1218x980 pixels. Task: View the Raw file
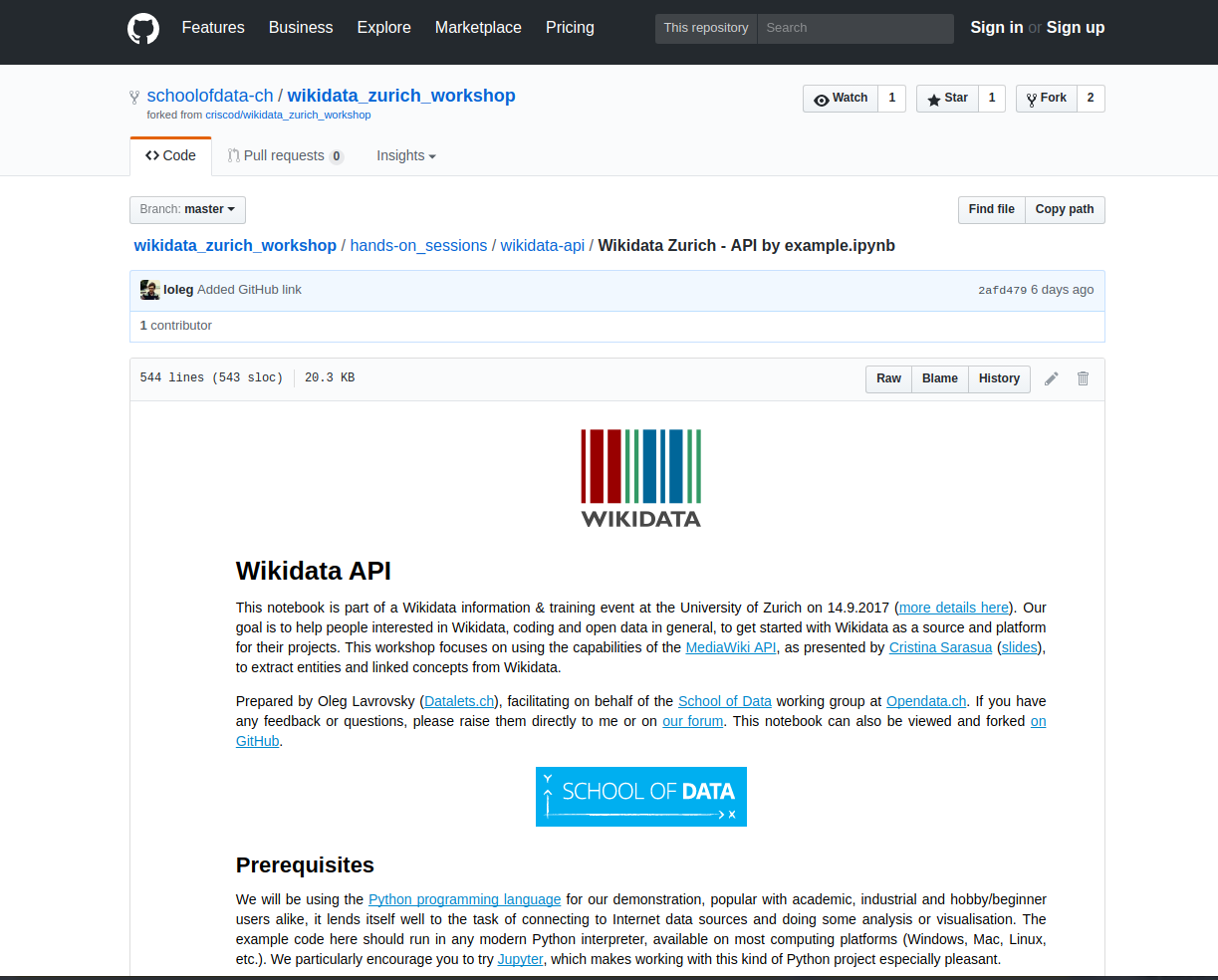[x=888, y=379]
